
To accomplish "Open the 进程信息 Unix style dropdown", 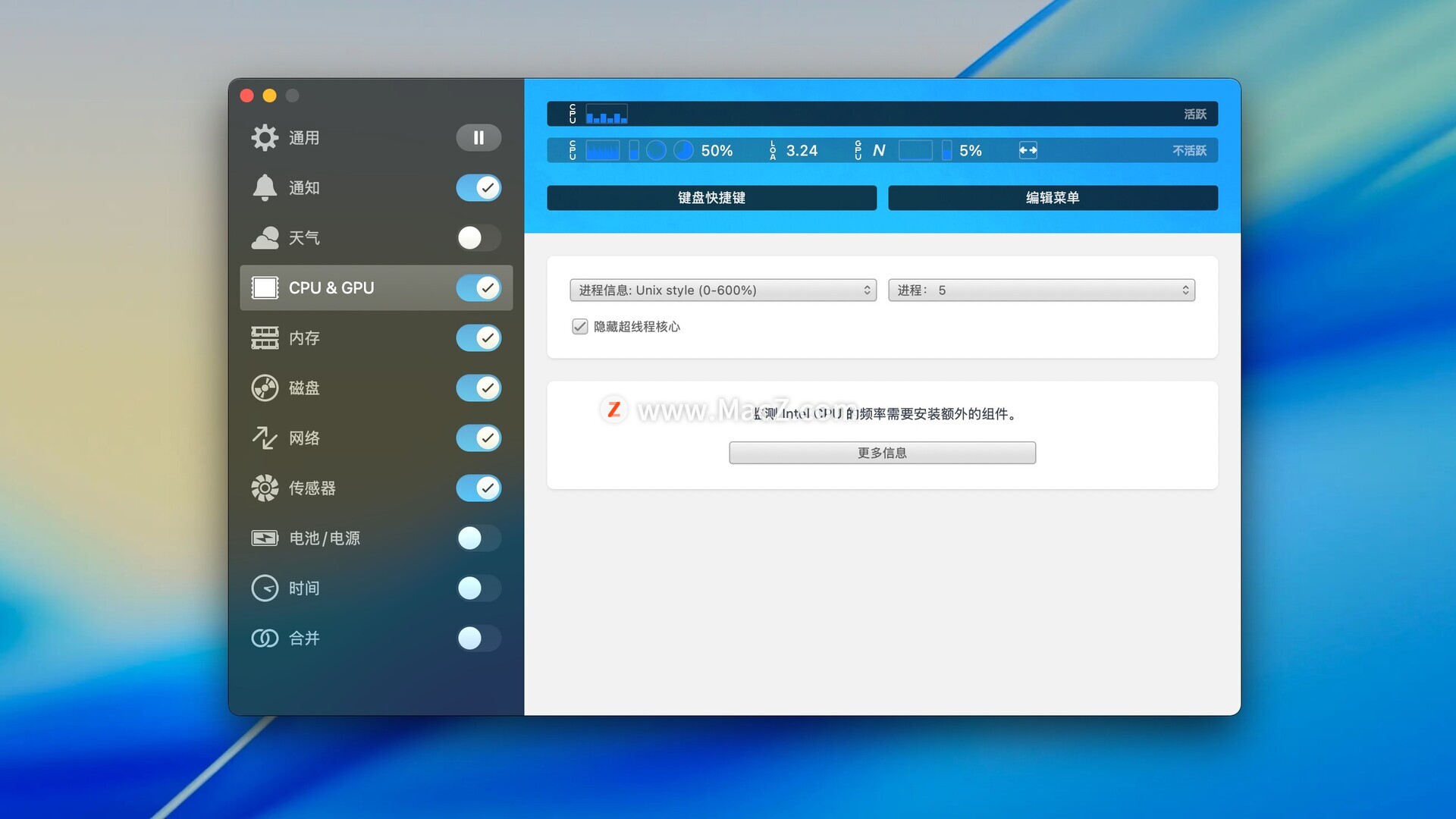I will tap(723, 290).
